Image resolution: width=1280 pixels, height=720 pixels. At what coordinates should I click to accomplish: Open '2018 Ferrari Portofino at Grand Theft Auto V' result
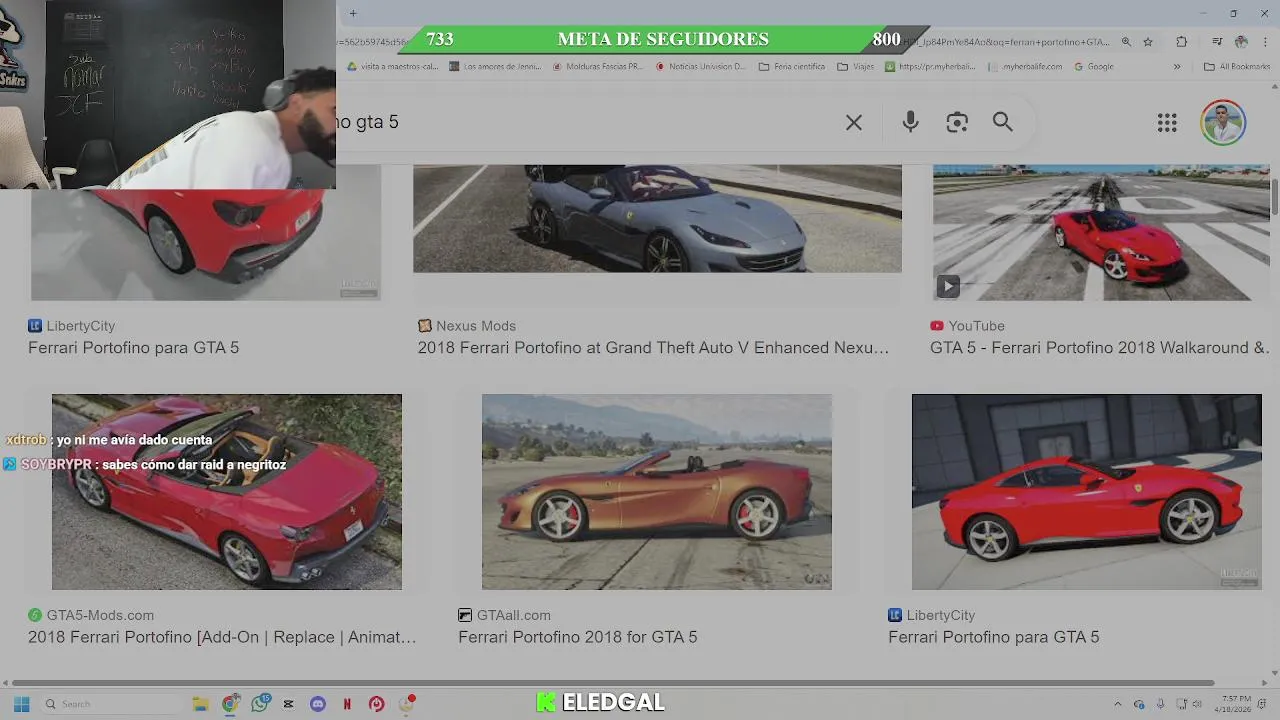(653, 348)
